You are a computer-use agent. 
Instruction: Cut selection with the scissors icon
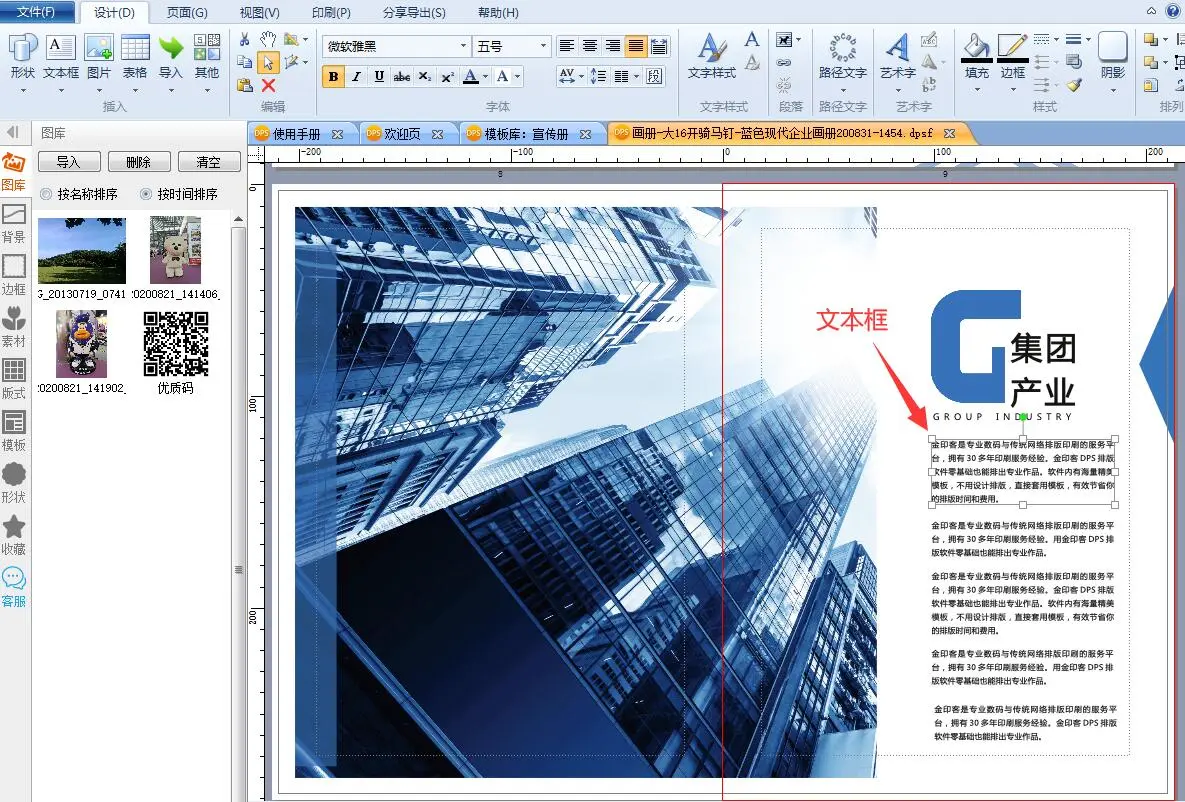tap(245, 39)
